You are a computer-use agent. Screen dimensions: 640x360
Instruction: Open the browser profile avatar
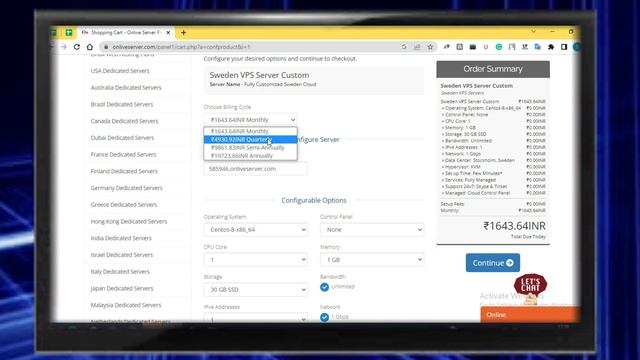[x=577, y=47]
